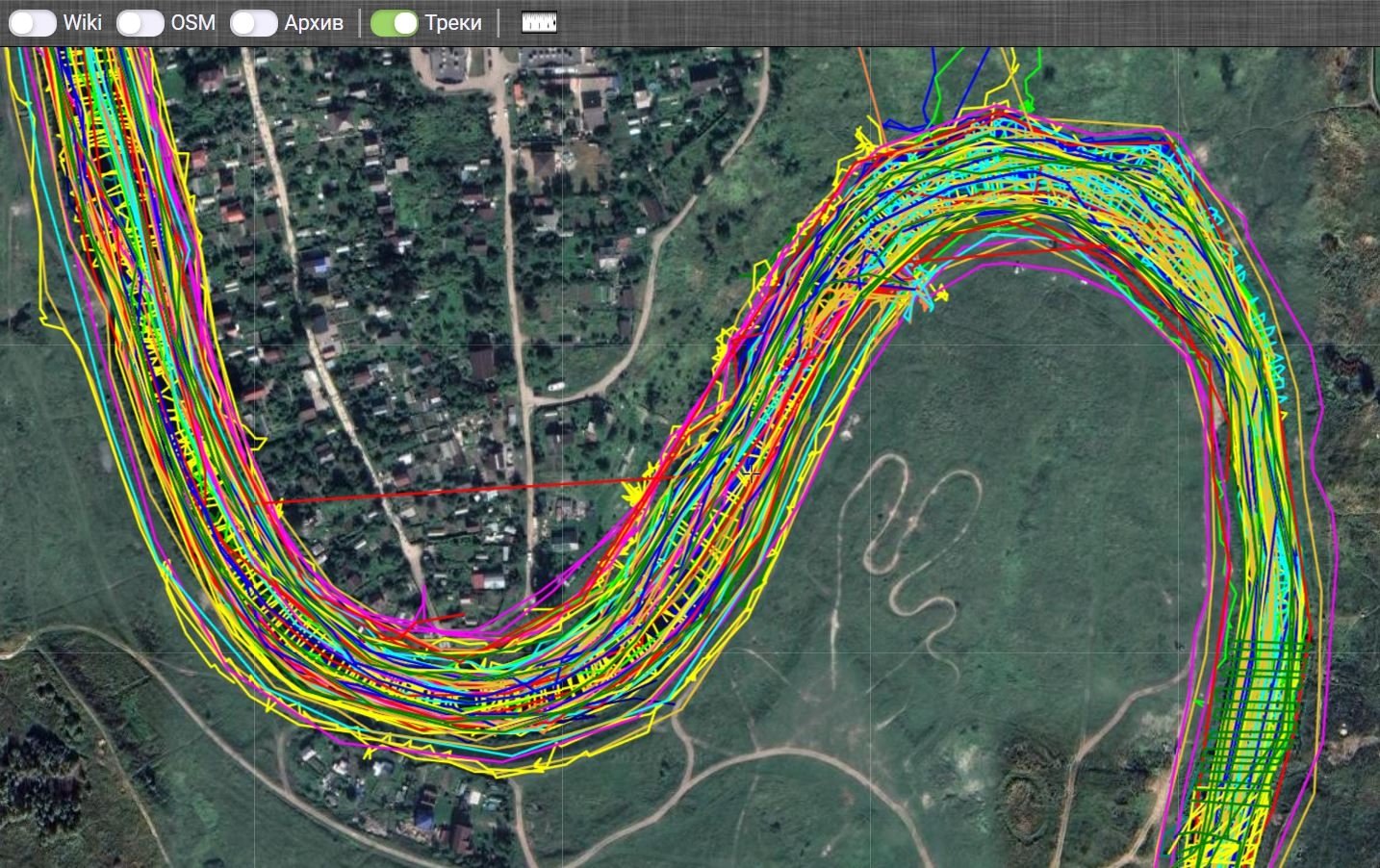Switch on the Архив toggle
This screenshot has width=1380, height=868.
tap(254, 23)
